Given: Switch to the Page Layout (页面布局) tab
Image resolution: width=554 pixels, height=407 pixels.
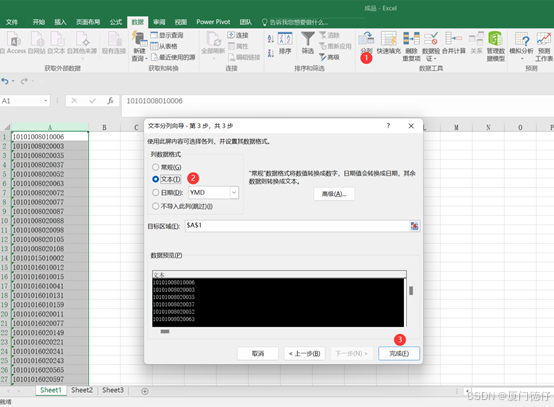Looking at the screenshot, I should [88, 22].
